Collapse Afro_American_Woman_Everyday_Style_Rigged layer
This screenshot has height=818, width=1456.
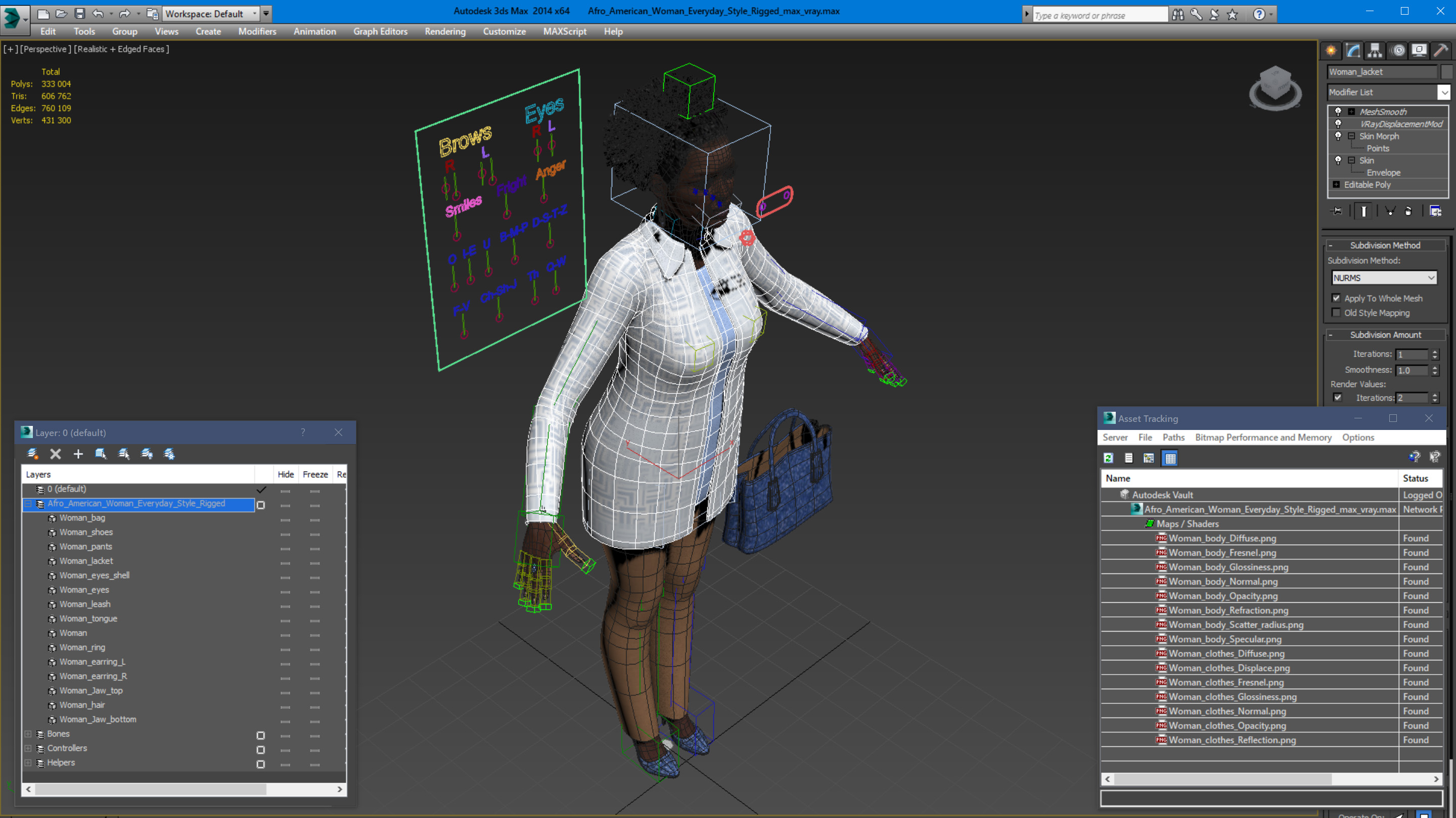28,503
